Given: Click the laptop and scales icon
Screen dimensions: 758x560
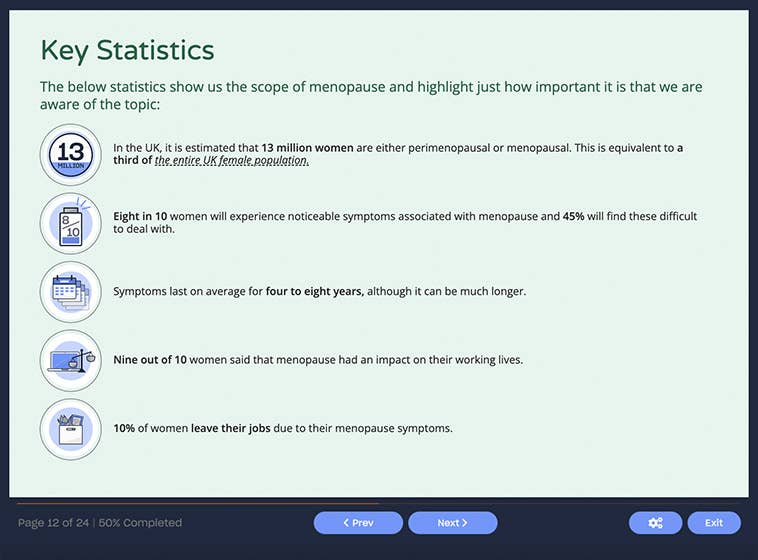Looking at the screenshot, I should (70, 360).
